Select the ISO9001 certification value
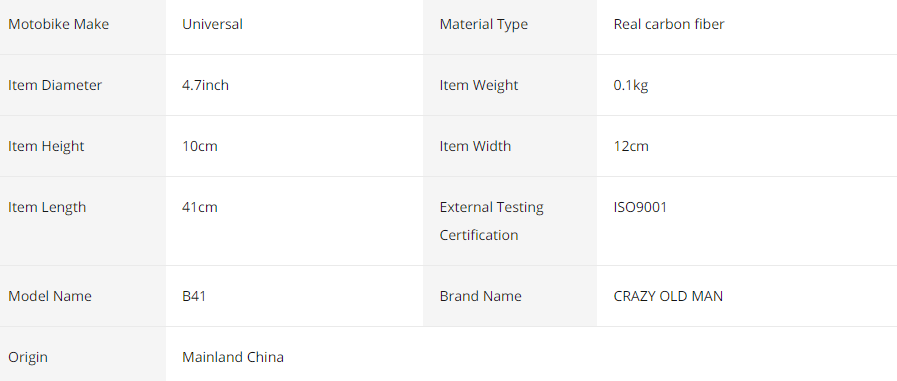The image size is (897, 381). [x=640, y=207]
